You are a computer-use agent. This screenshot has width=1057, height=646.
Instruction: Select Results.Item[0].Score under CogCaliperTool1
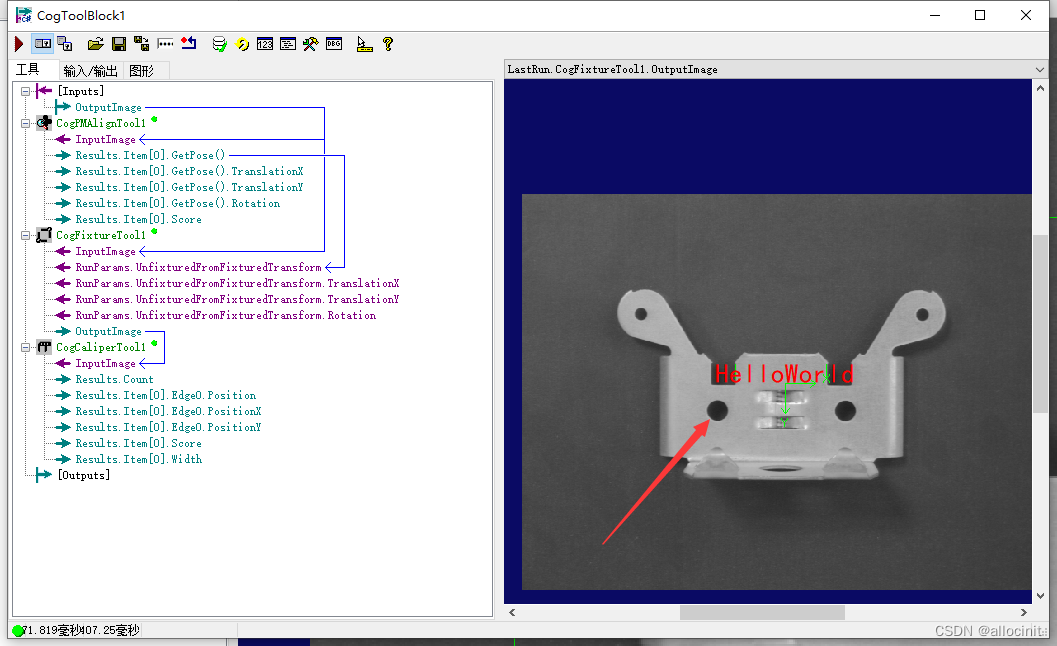[138, 444]
